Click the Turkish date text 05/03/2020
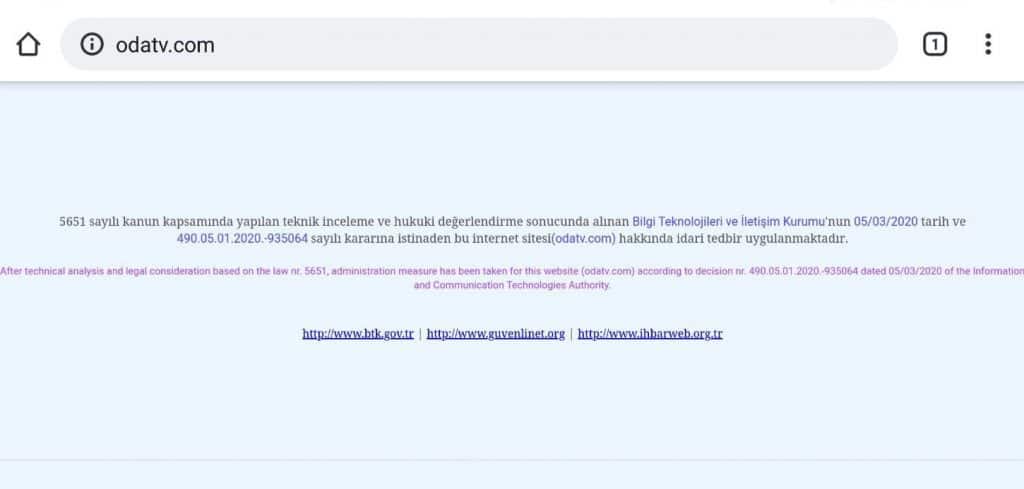This screenshot has height=489, width=1024. coord(886,221)
